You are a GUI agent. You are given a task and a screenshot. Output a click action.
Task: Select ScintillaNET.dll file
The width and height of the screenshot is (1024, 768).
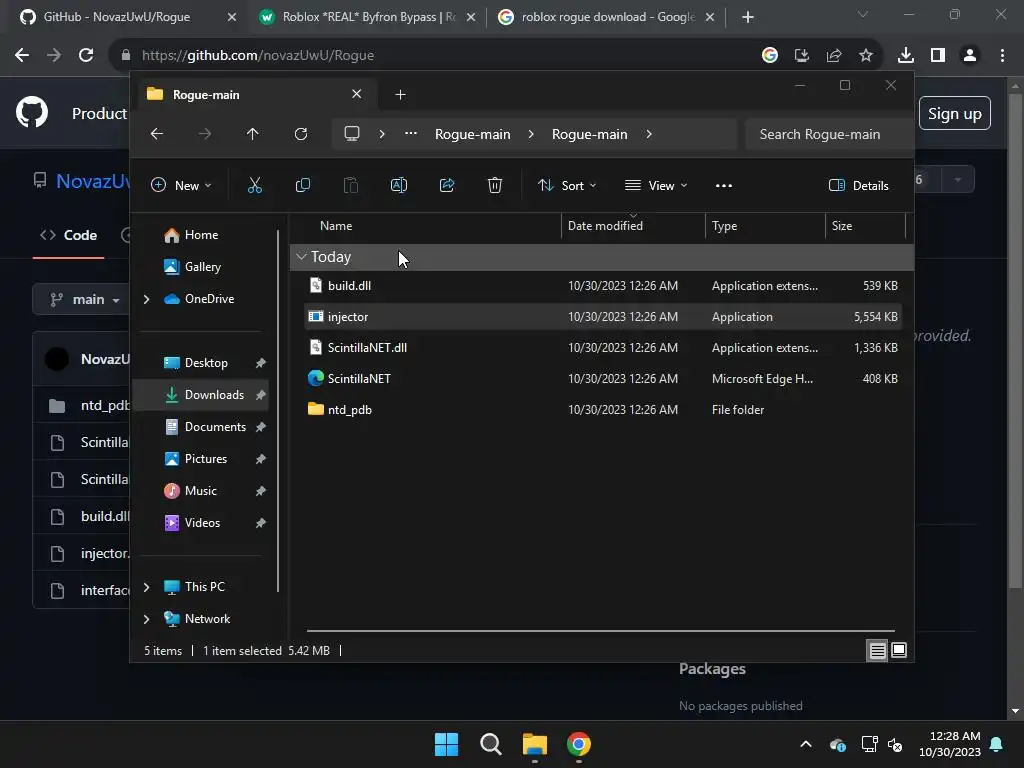[603, 348]
